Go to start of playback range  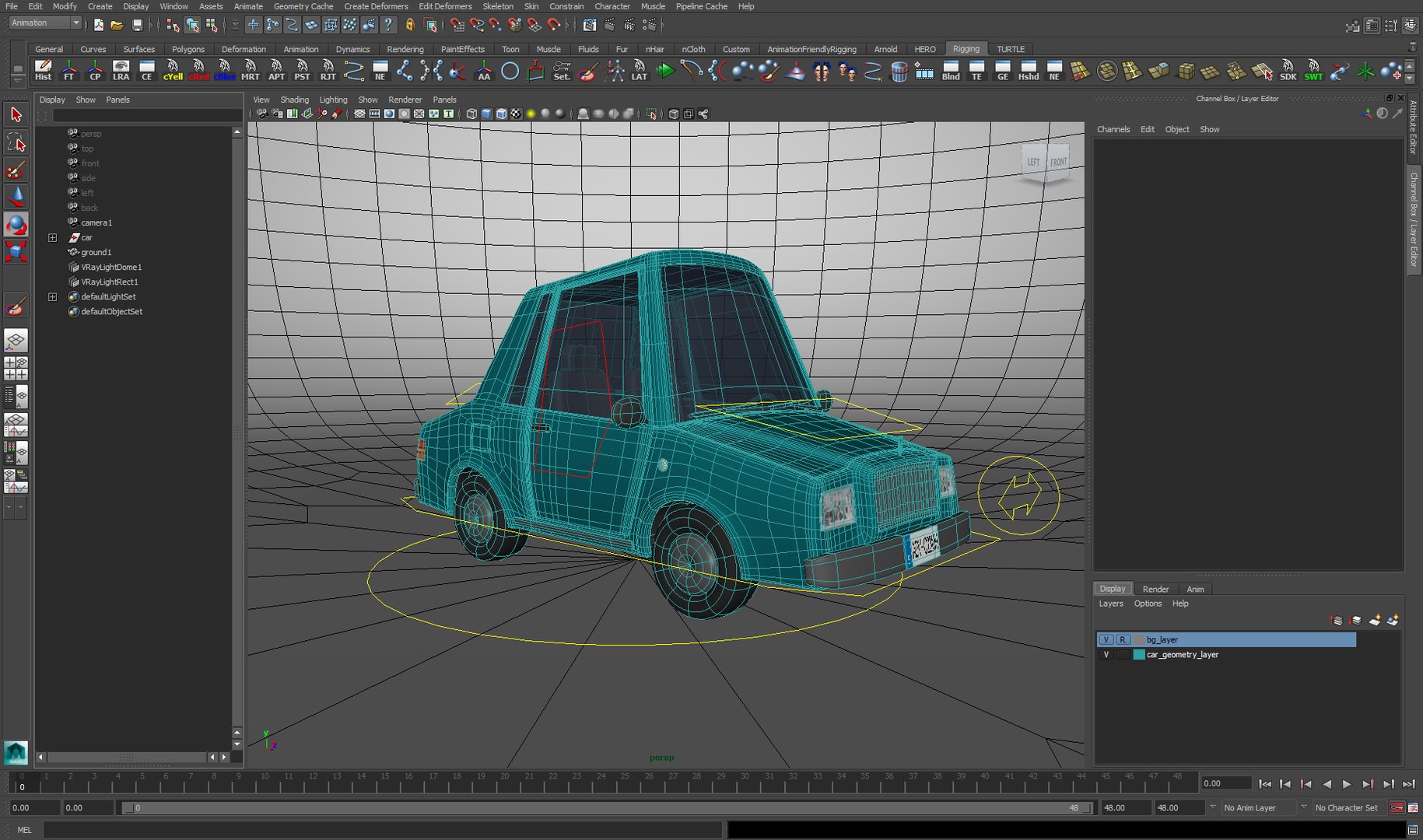click(x=1265, y=784)
